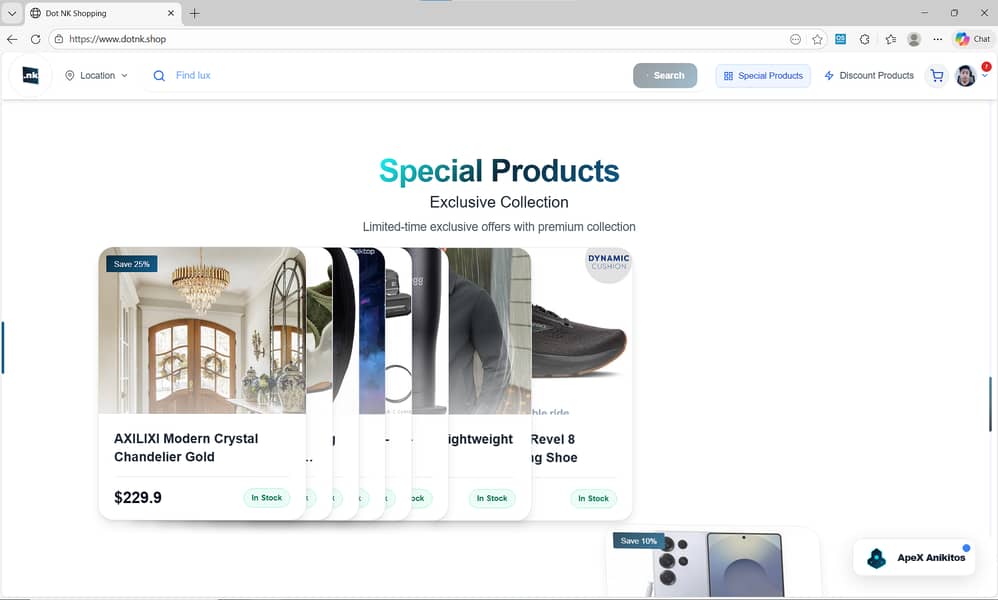
Task: Close the Dot NK Shopping tab
Action: coord(171,13)
